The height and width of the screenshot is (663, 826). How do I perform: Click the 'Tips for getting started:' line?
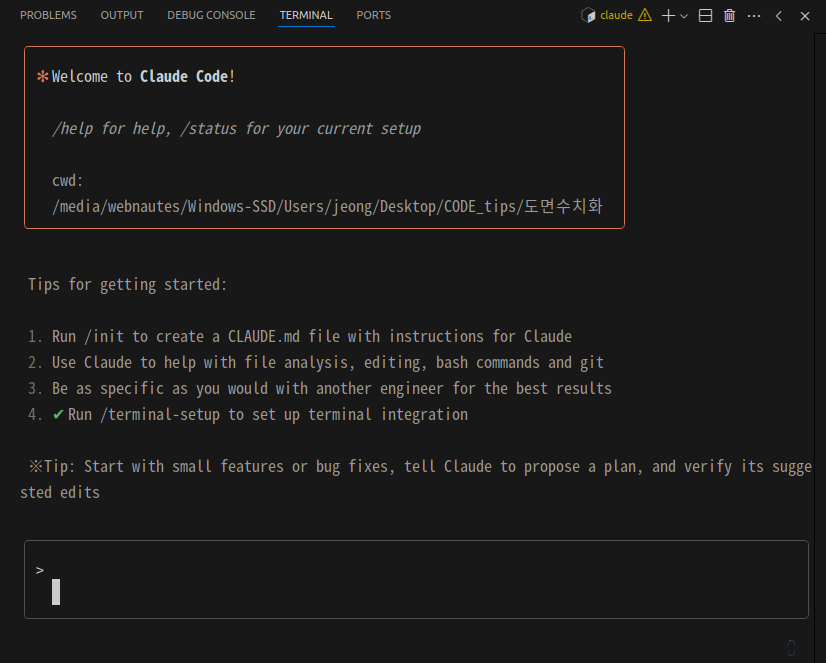[127, 285]
